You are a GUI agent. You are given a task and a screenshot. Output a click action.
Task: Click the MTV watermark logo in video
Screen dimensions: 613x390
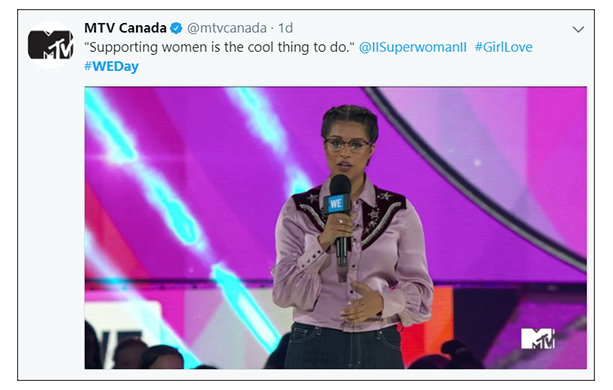(x=538, y=338)
